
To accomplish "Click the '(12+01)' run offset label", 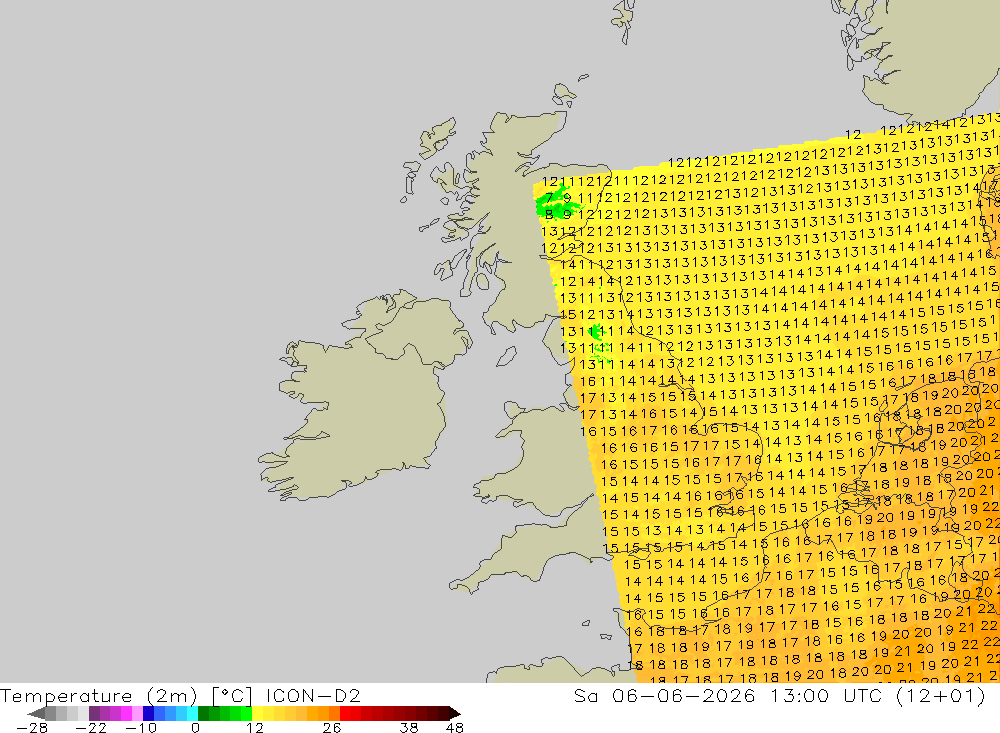I will 941,695.
